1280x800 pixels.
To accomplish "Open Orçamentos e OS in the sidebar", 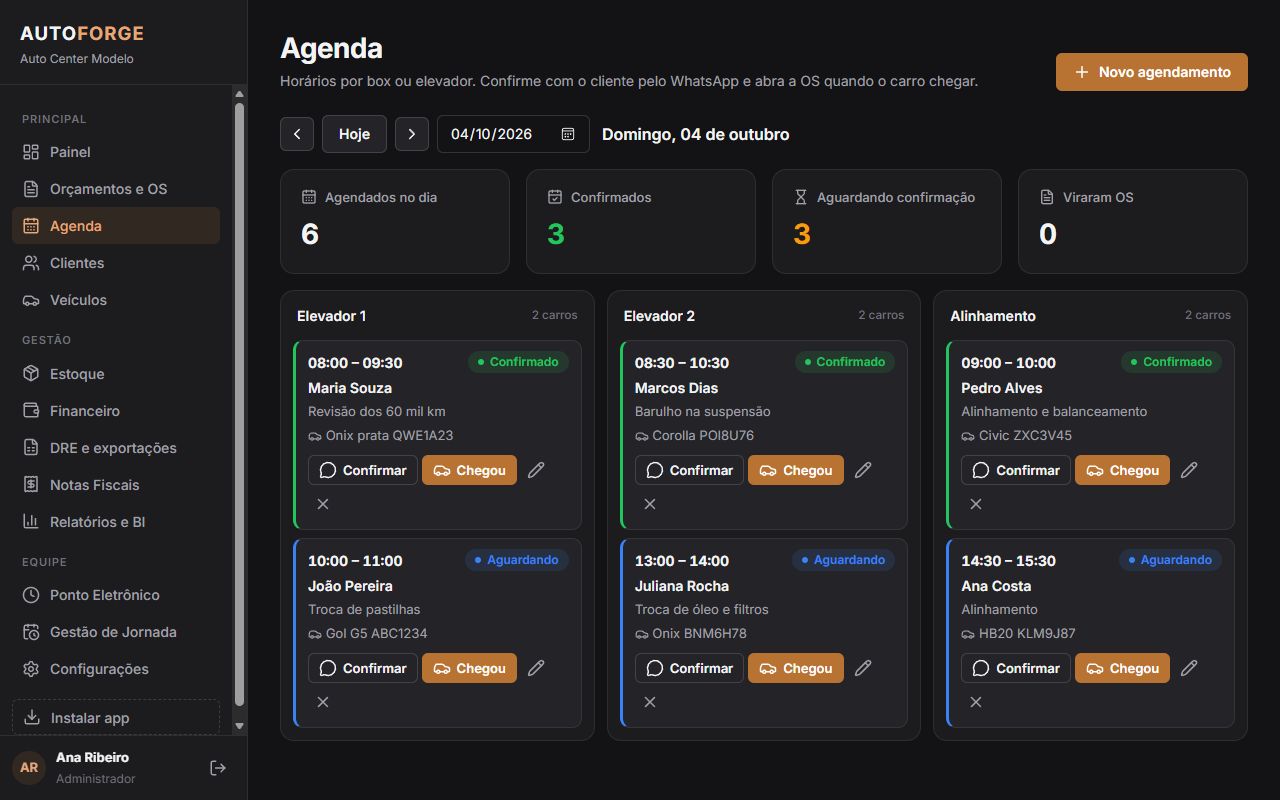I will (x=116, y=189).
